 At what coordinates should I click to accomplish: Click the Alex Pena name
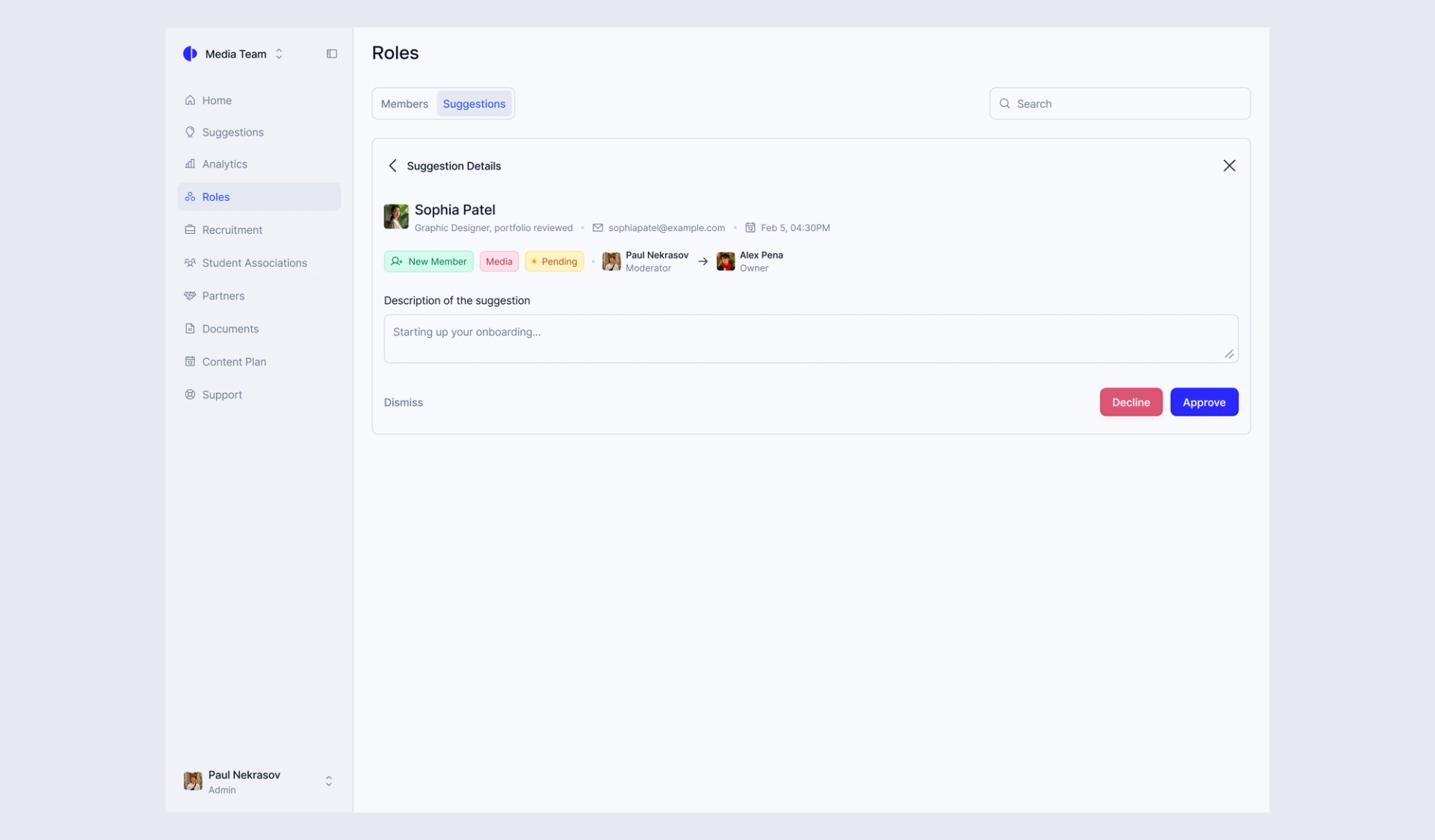point(761,256)
